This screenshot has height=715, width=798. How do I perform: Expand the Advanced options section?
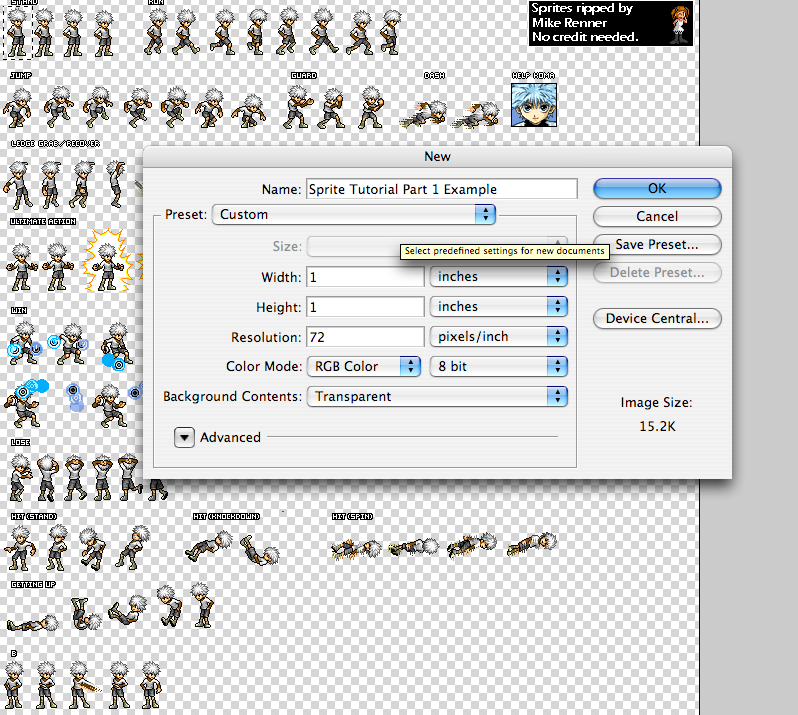click(x=184, y=437)
